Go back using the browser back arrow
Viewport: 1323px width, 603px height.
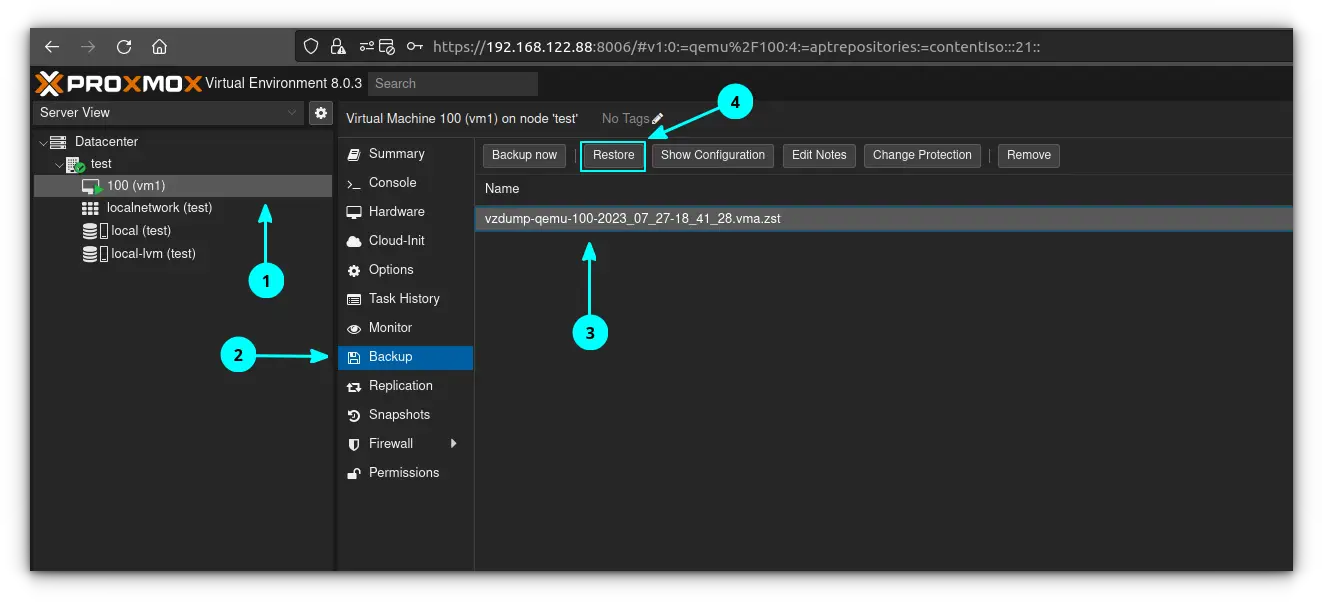52,47
